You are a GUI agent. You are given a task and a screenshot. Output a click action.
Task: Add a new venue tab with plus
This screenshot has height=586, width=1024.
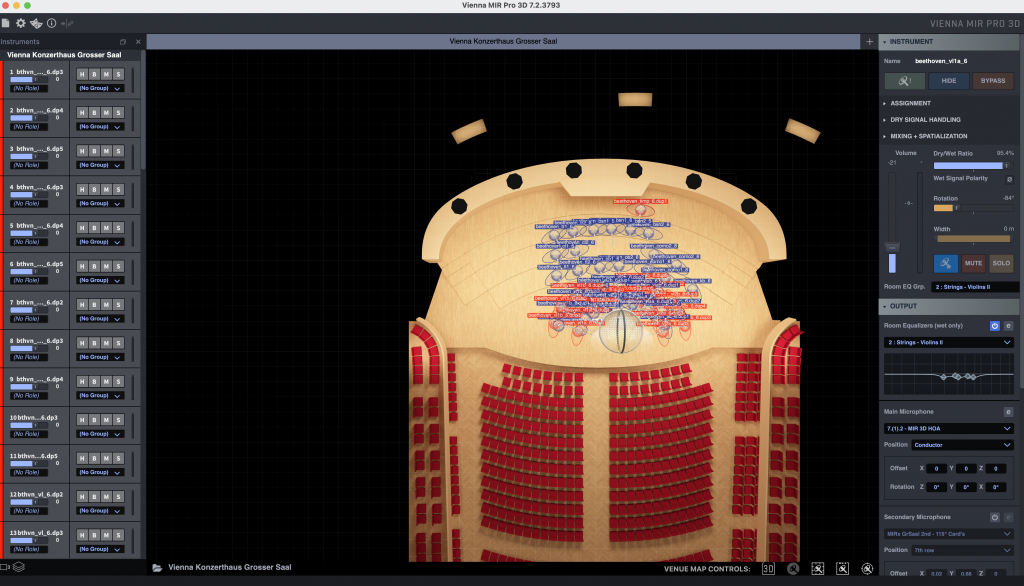pos(869,41)
